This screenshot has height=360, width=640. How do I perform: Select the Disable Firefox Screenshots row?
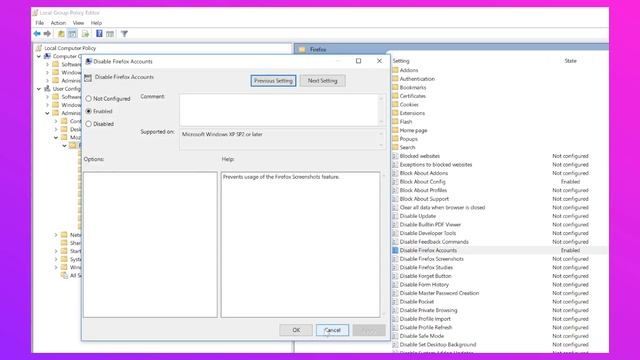tap(499, 259)
